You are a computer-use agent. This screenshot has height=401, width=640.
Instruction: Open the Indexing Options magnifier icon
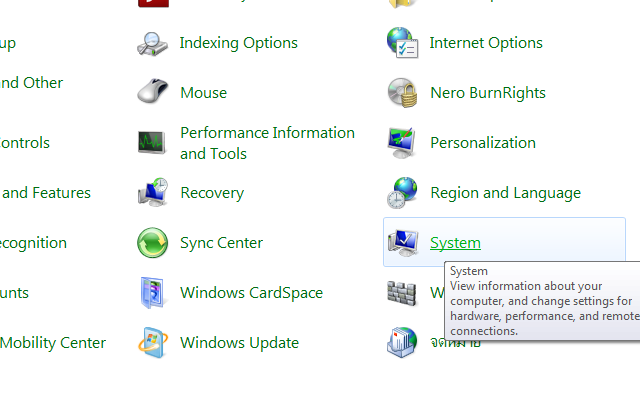click(153, 43)
